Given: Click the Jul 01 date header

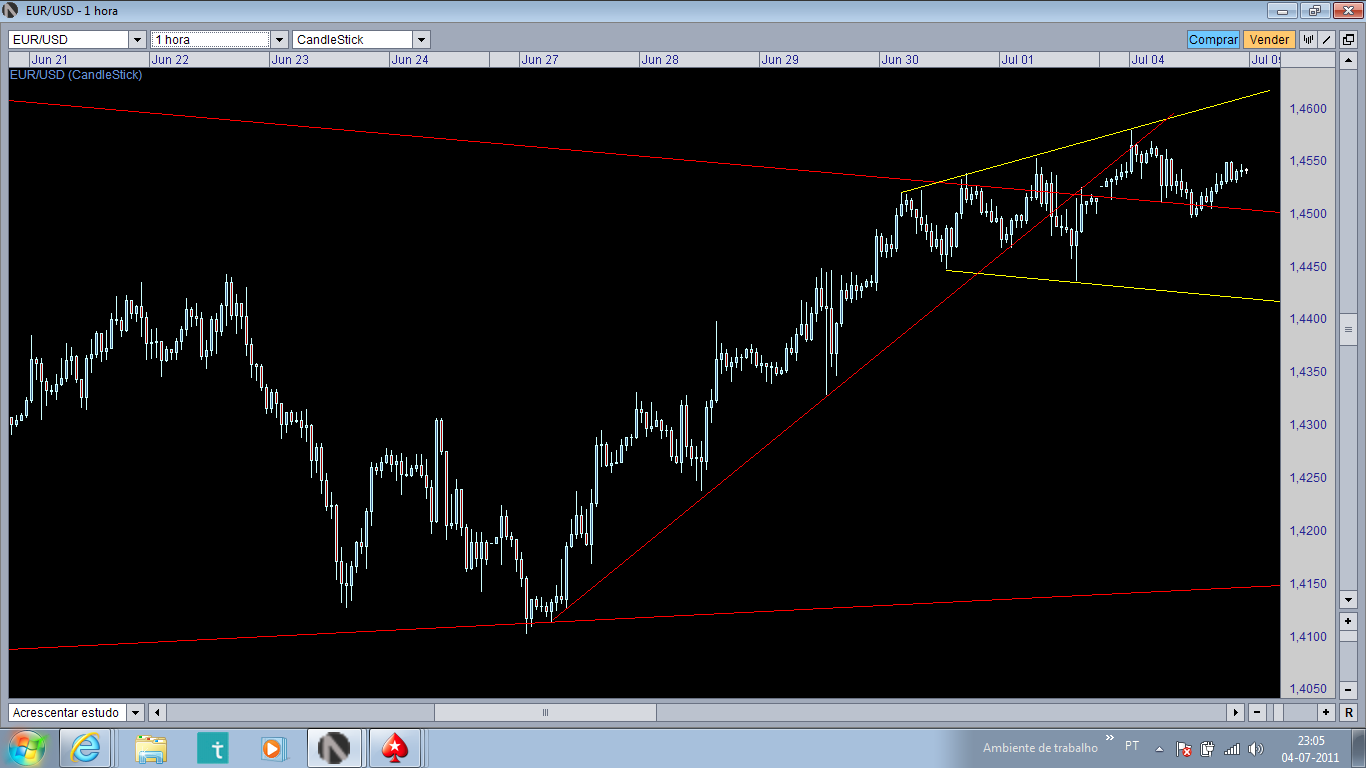Looking at the screenshot, I should tap(1017, 59).
